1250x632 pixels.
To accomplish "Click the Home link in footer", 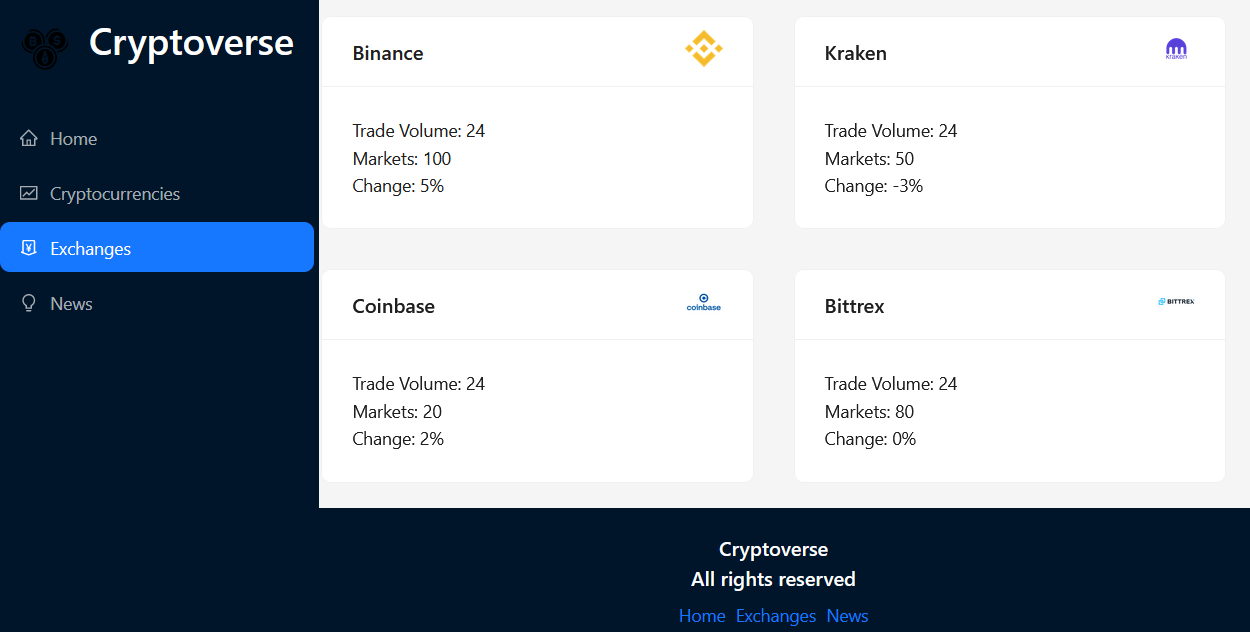I will (702, 616).
